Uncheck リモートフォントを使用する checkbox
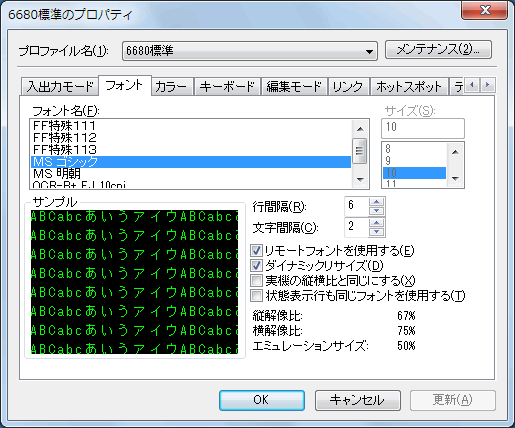The width and height of the screenshot is (515, 428). point(256,251)
